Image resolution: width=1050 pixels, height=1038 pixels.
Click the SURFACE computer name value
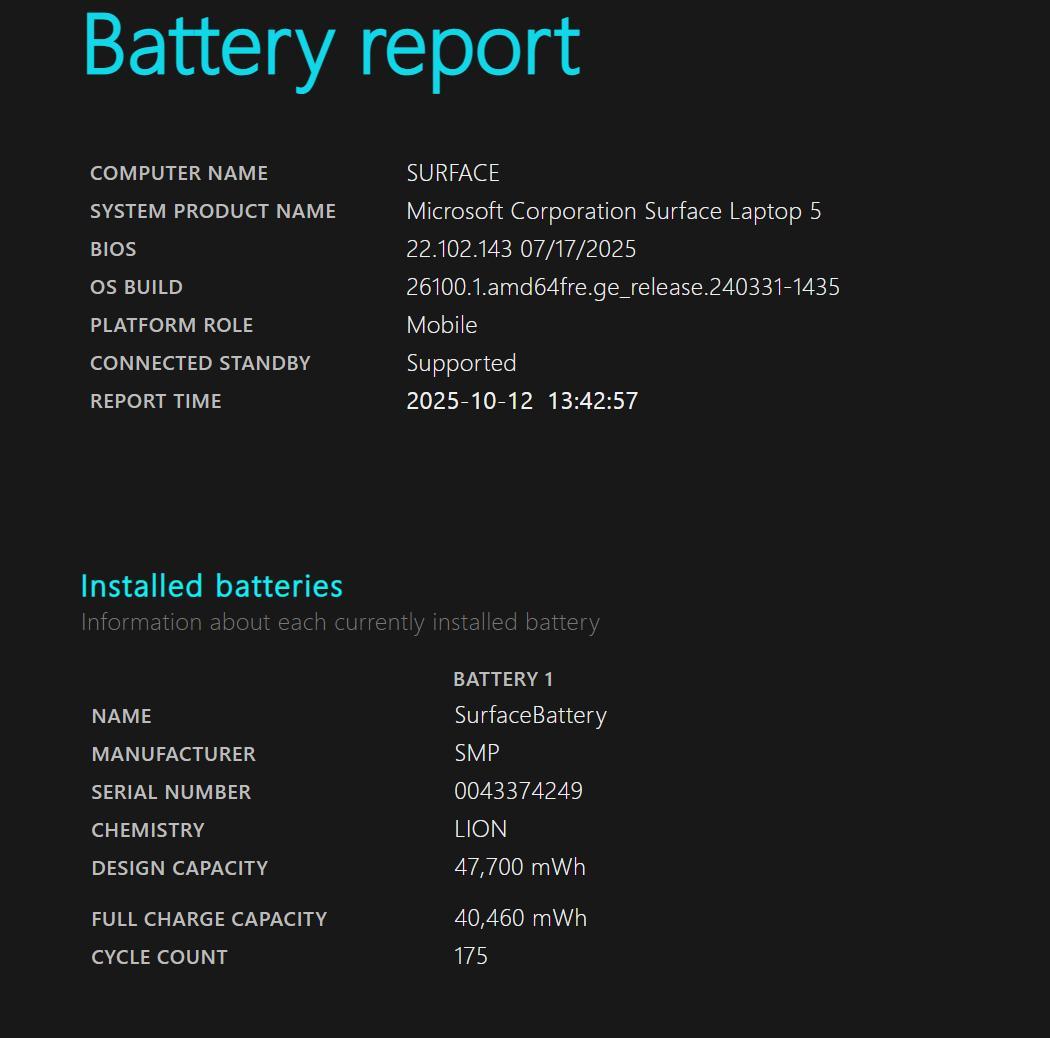452,172
